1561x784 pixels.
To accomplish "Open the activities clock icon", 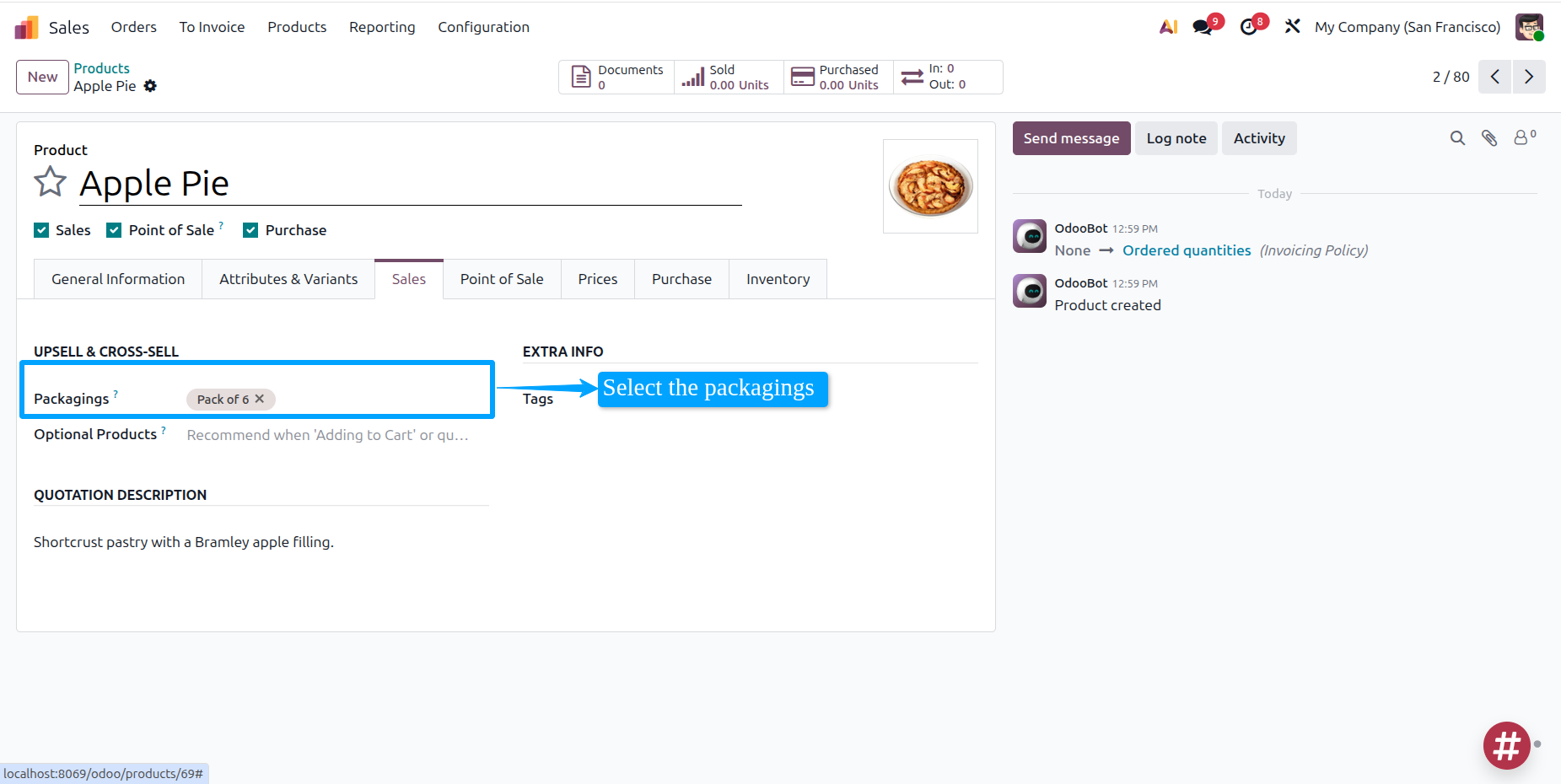I will tap(1247, 26).
